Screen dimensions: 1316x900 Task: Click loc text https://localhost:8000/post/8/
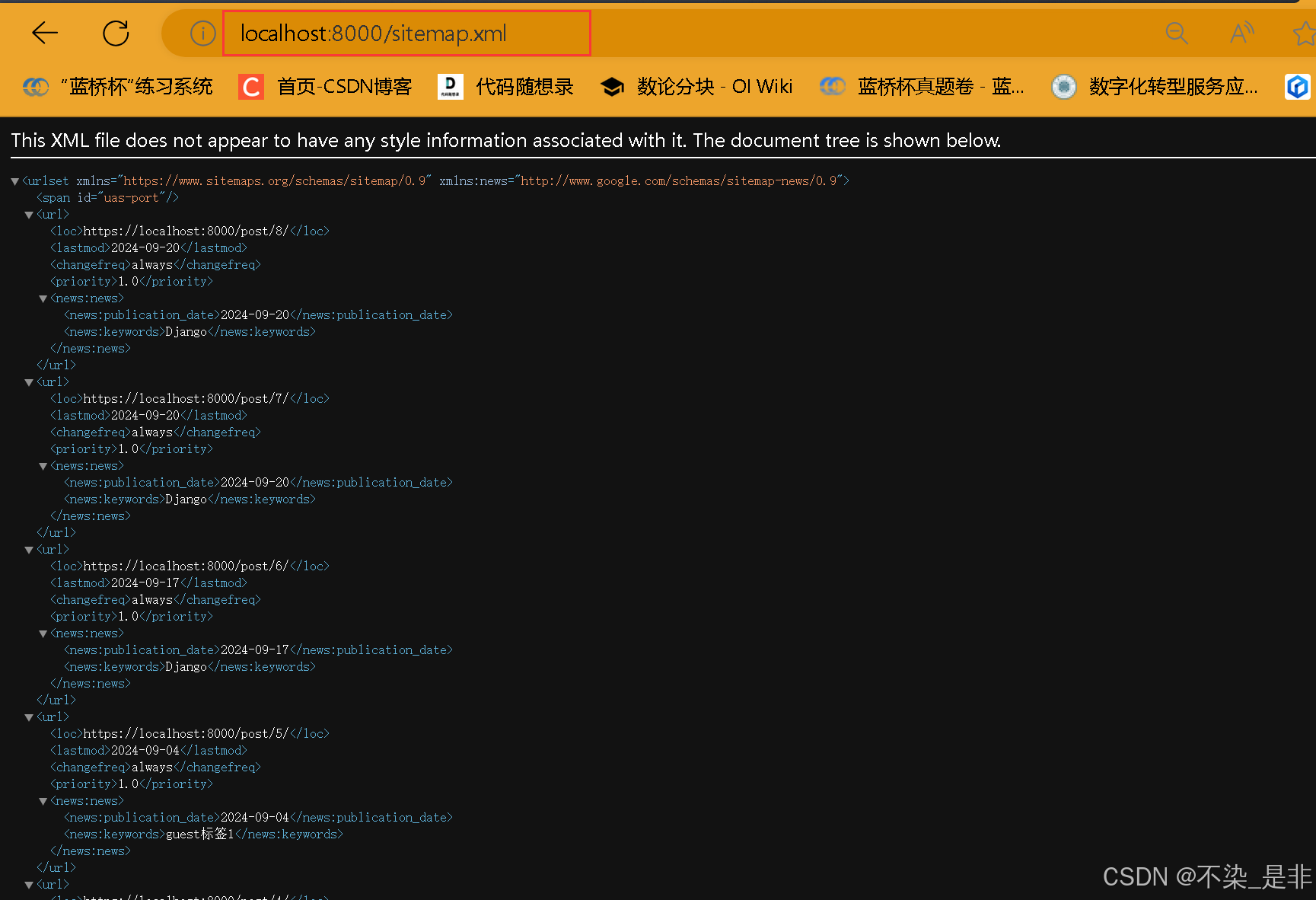pos(186,231)
